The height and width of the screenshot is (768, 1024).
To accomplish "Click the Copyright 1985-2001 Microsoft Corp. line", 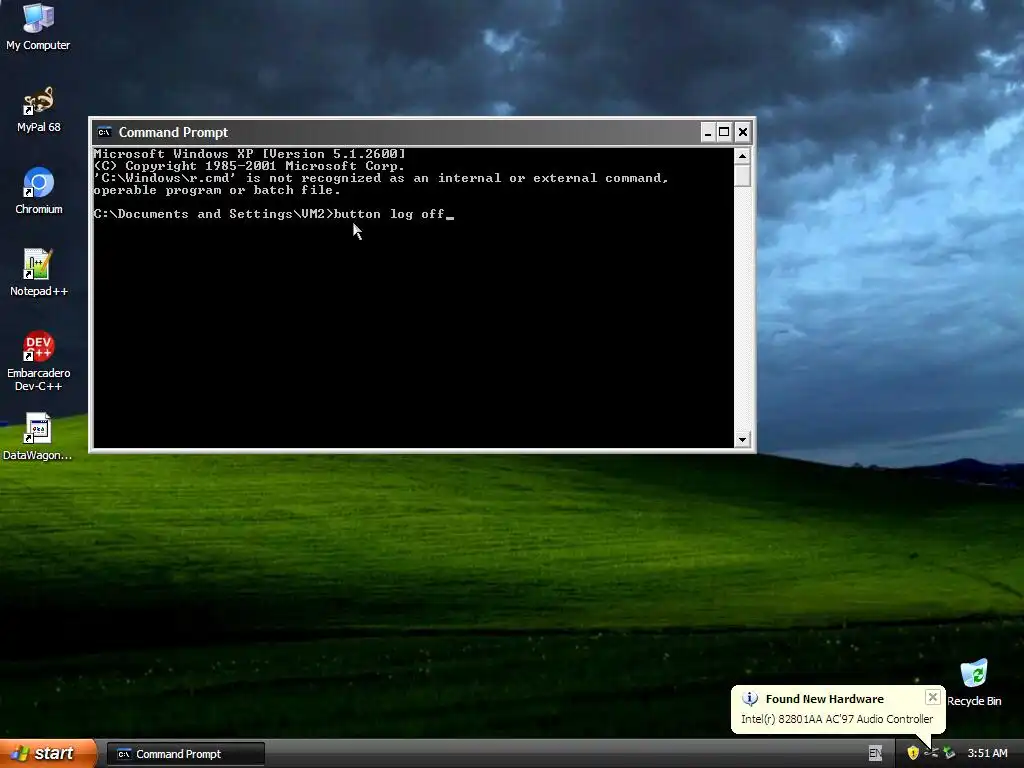I will pos(249,166).
